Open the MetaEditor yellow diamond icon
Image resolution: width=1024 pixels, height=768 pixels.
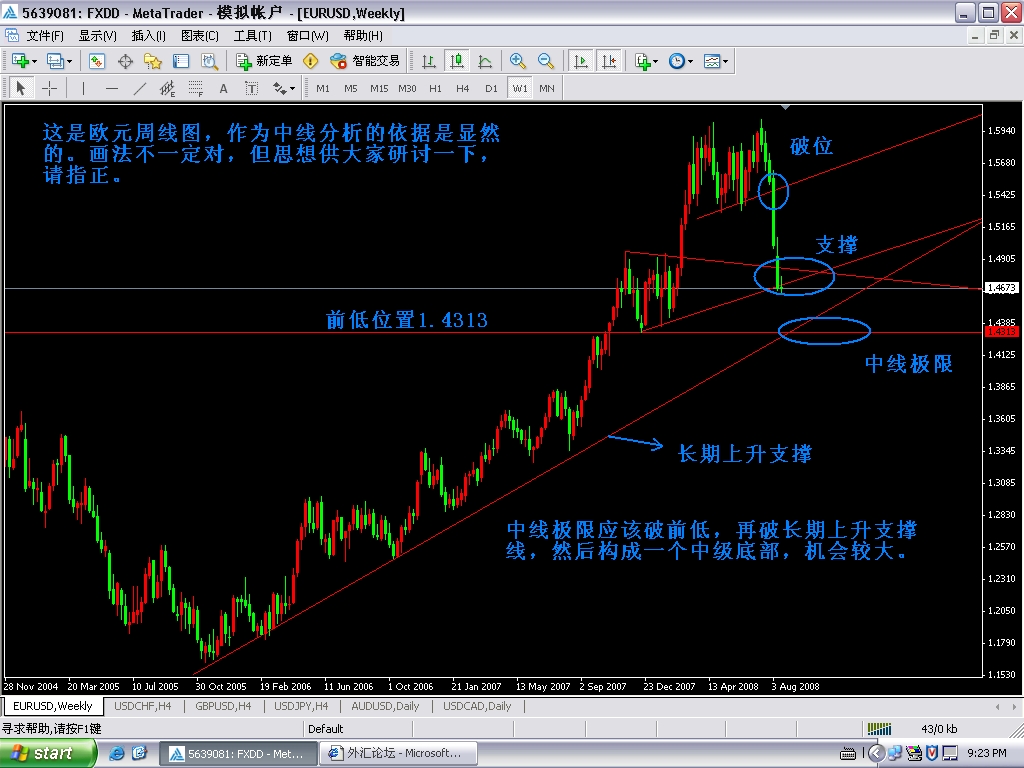tap(311, 61)
